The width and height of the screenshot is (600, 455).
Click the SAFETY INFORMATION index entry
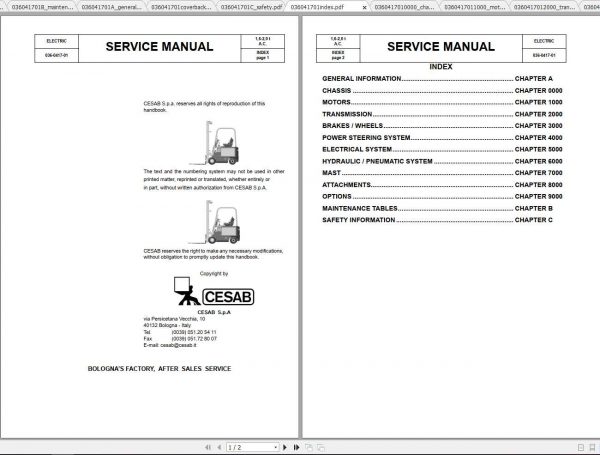(437, 220)
